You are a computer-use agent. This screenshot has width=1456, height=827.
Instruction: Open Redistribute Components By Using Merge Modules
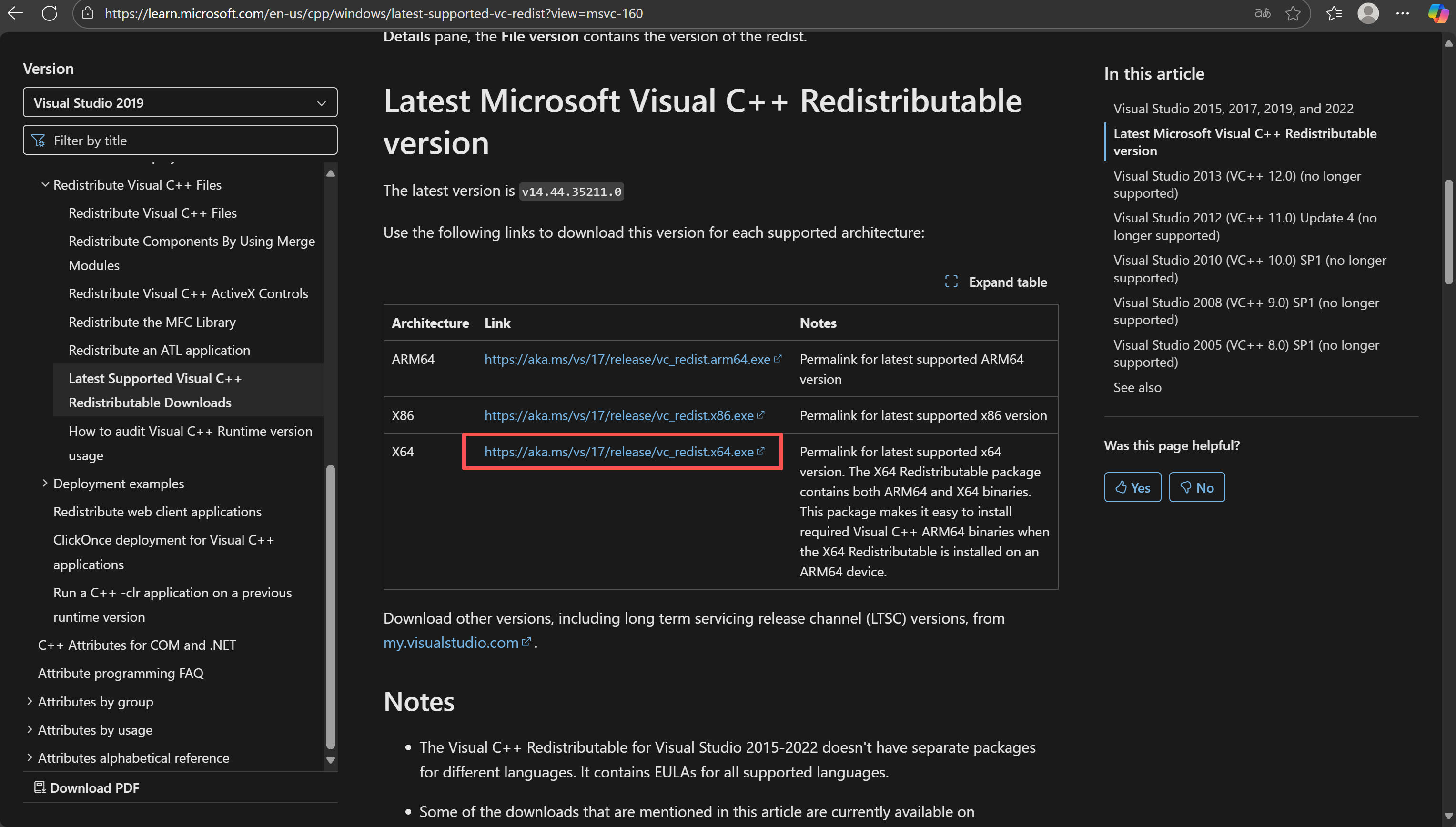tap(192, 253)
